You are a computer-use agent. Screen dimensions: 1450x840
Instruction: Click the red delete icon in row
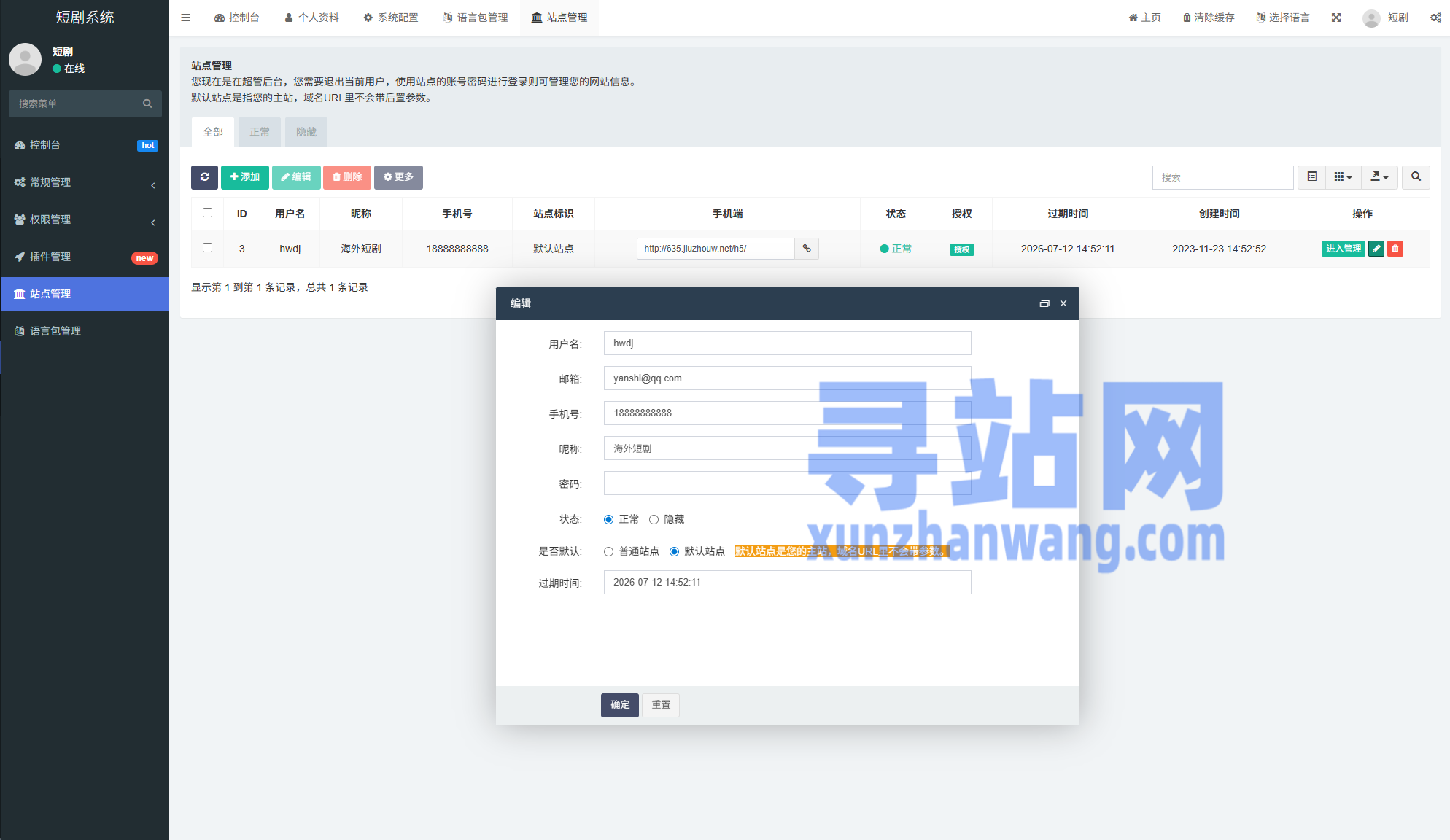[x=1395, y=249]
